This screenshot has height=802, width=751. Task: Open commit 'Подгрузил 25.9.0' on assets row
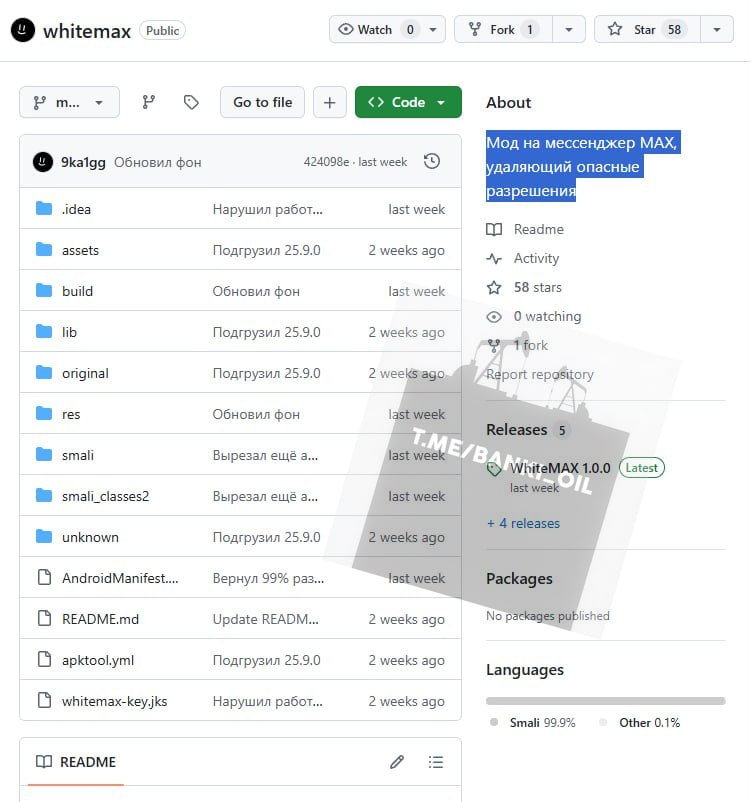click(267, 250)
